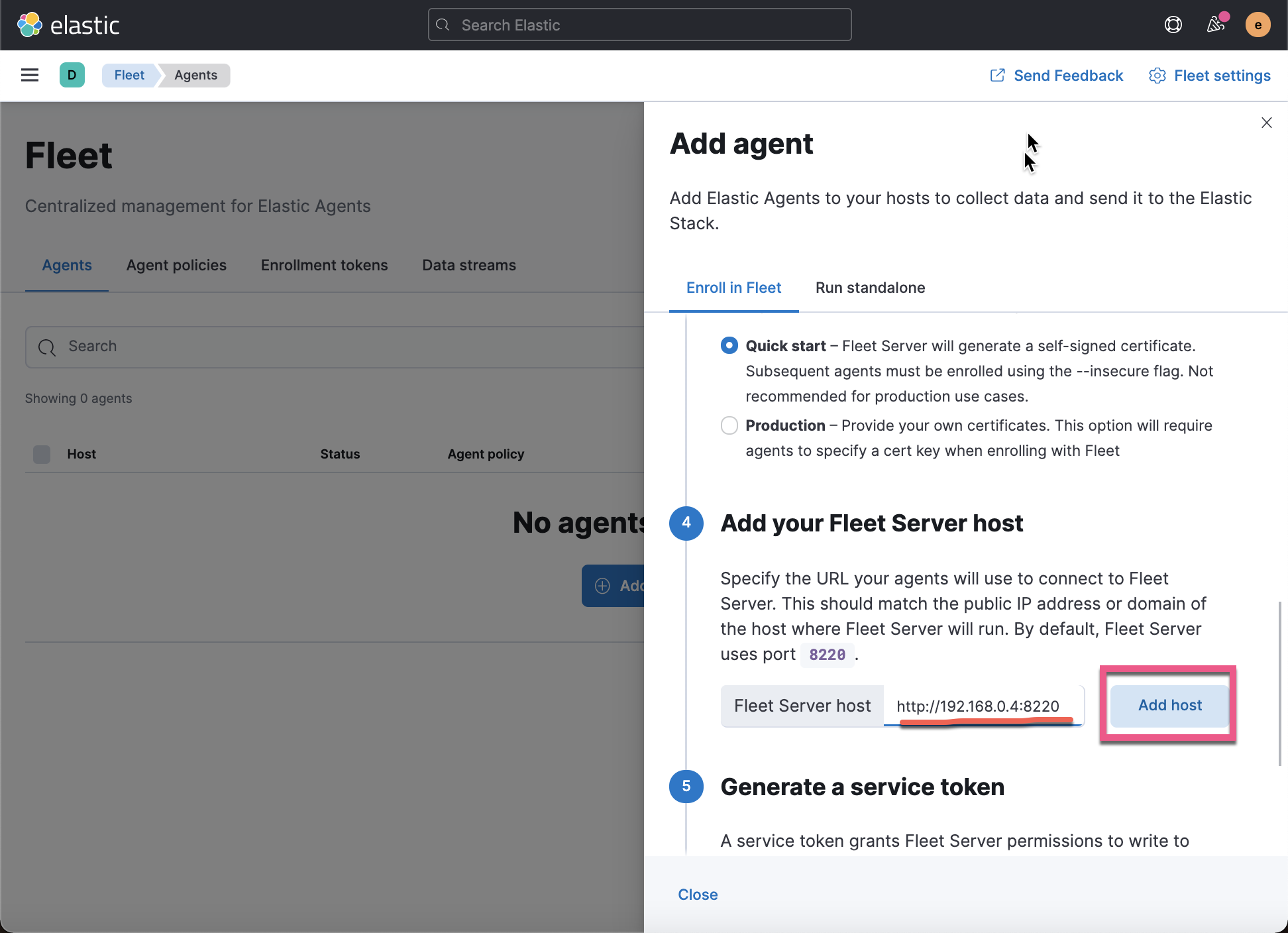The image size is (1288, 933).
Task: Open Fleet settings panel
Action: tap(1210, 75)
